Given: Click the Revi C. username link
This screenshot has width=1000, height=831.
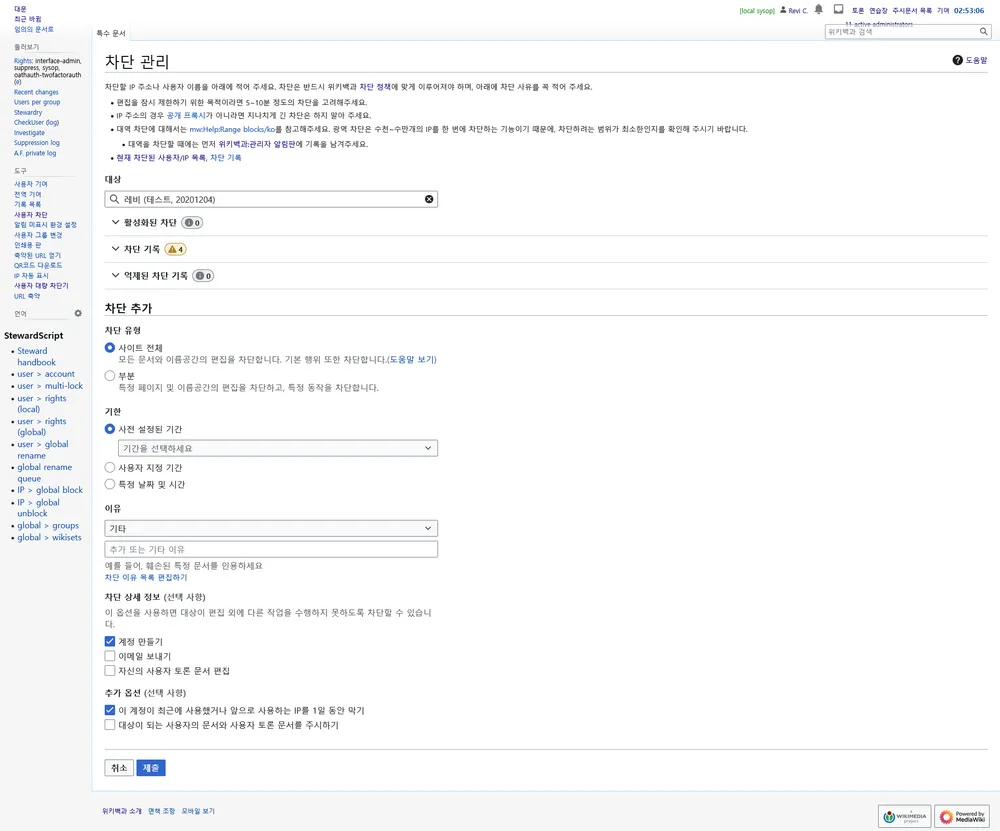Looking at the screenshot, I should pos(798,10).
